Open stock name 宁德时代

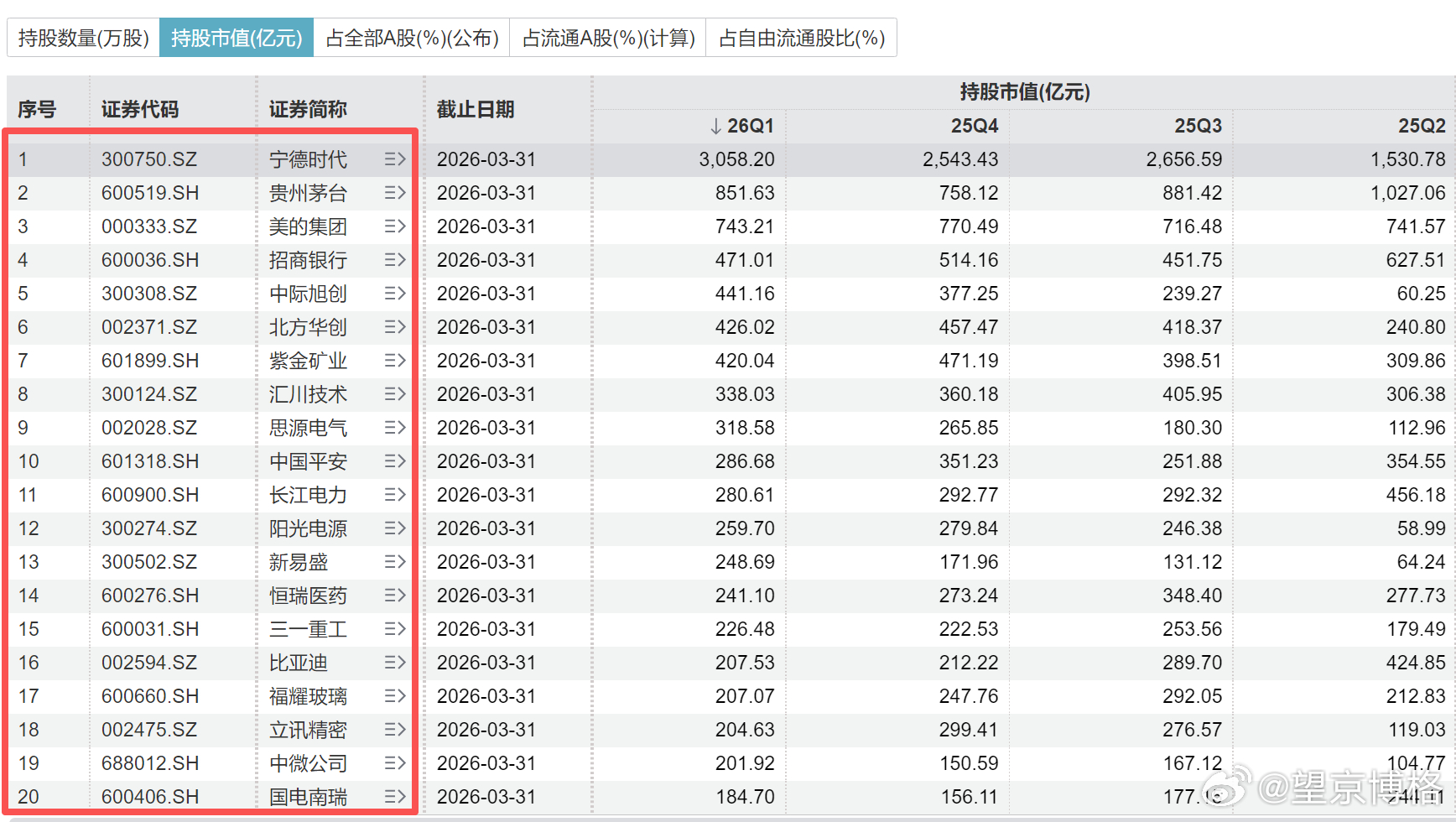308,159
